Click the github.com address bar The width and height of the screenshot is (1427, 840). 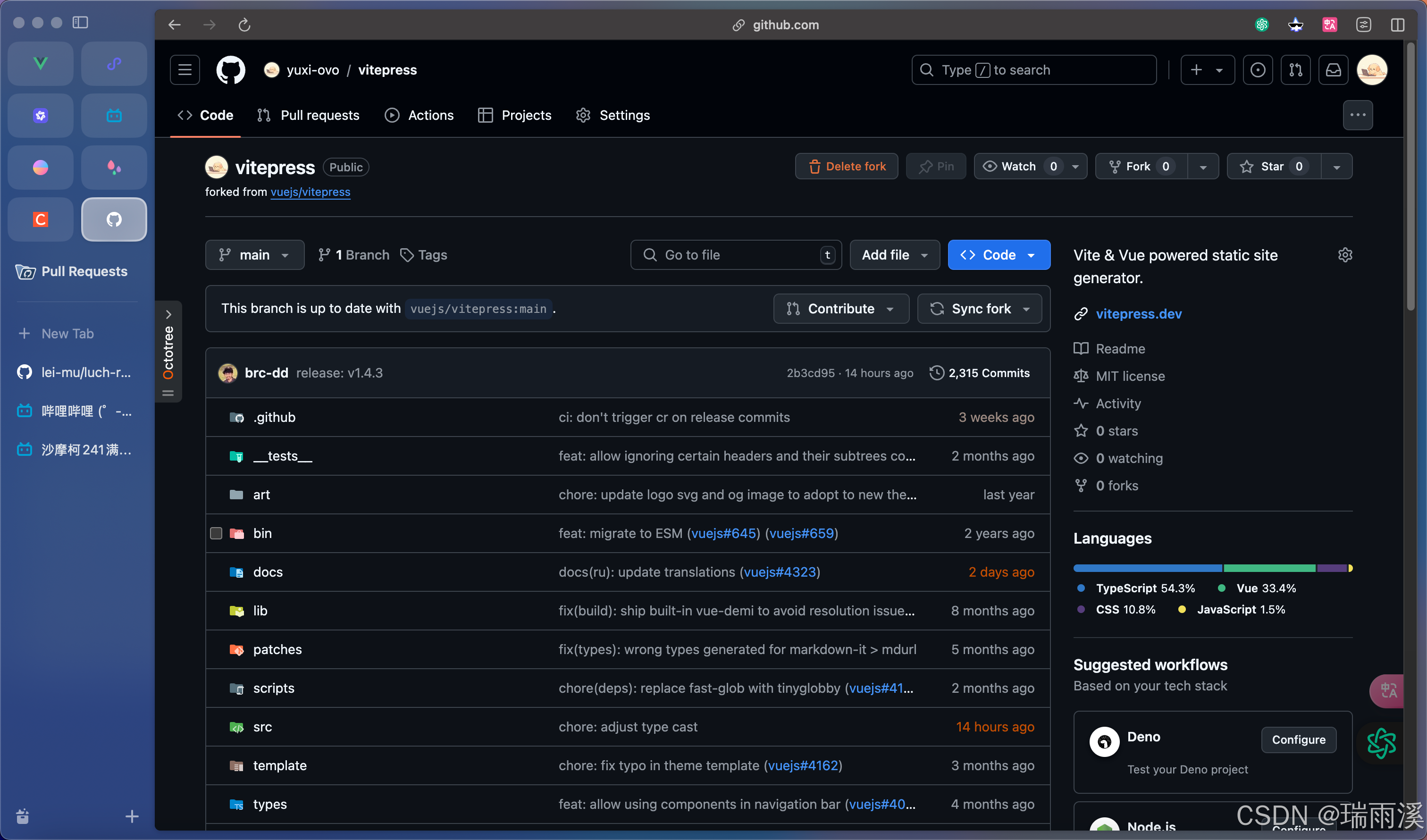(x=776, y=25)
